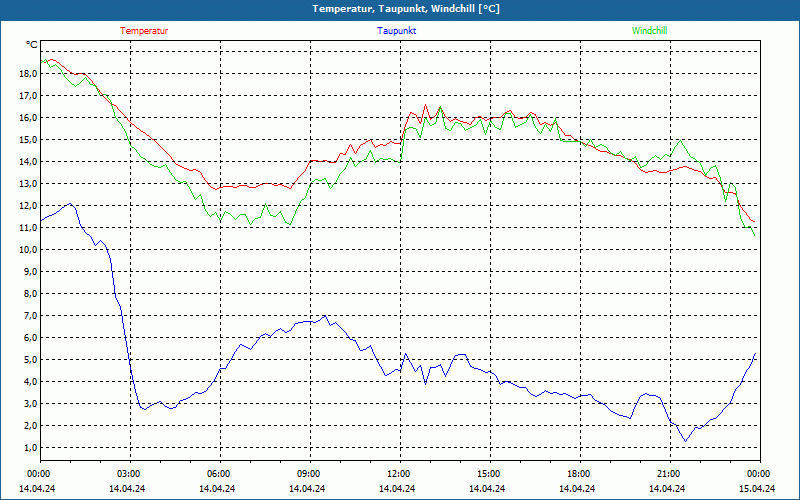Click the 03:00 time axis label
Screen dimensions: 800x500
(130, 474)
